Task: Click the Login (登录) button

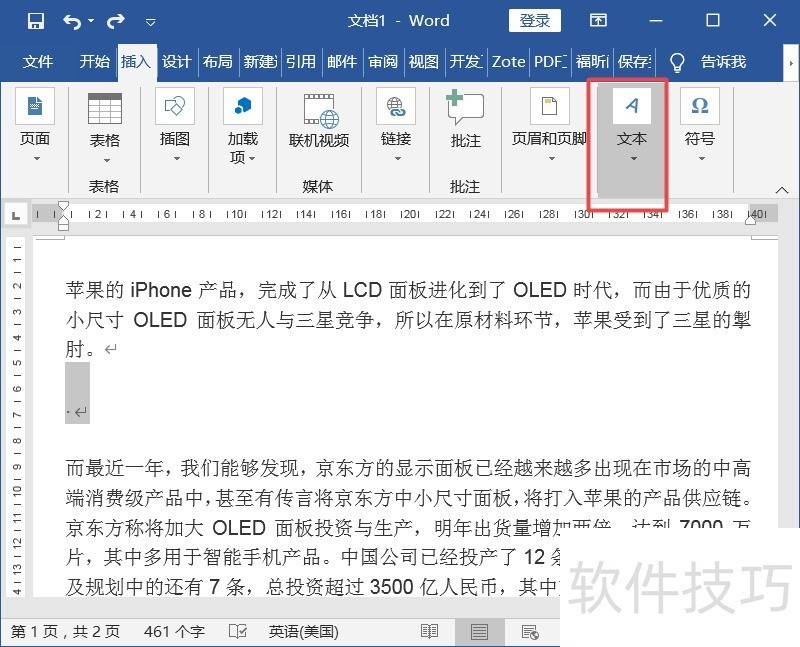Action: [535, 21]
